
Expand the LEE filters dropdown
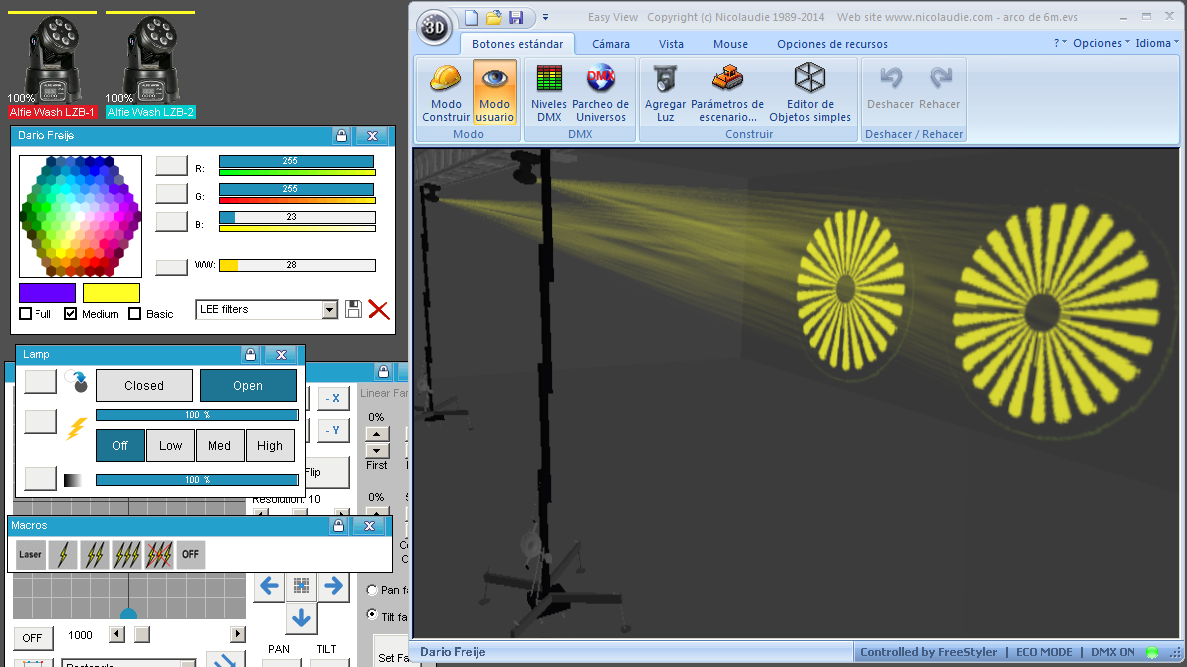pos(330,310)
